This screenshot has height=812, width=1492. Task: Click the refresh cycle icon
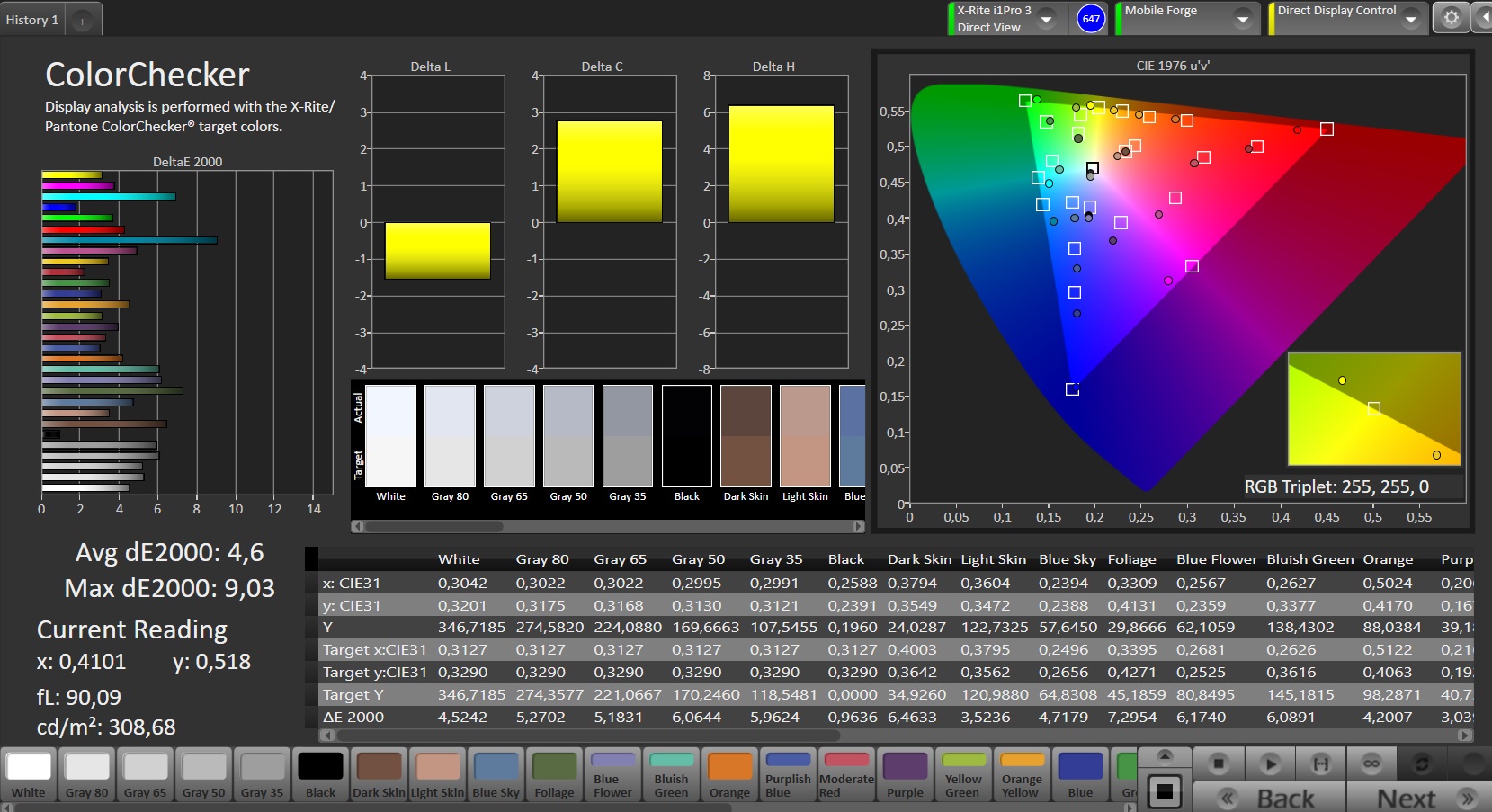(x=1422, y=763)
